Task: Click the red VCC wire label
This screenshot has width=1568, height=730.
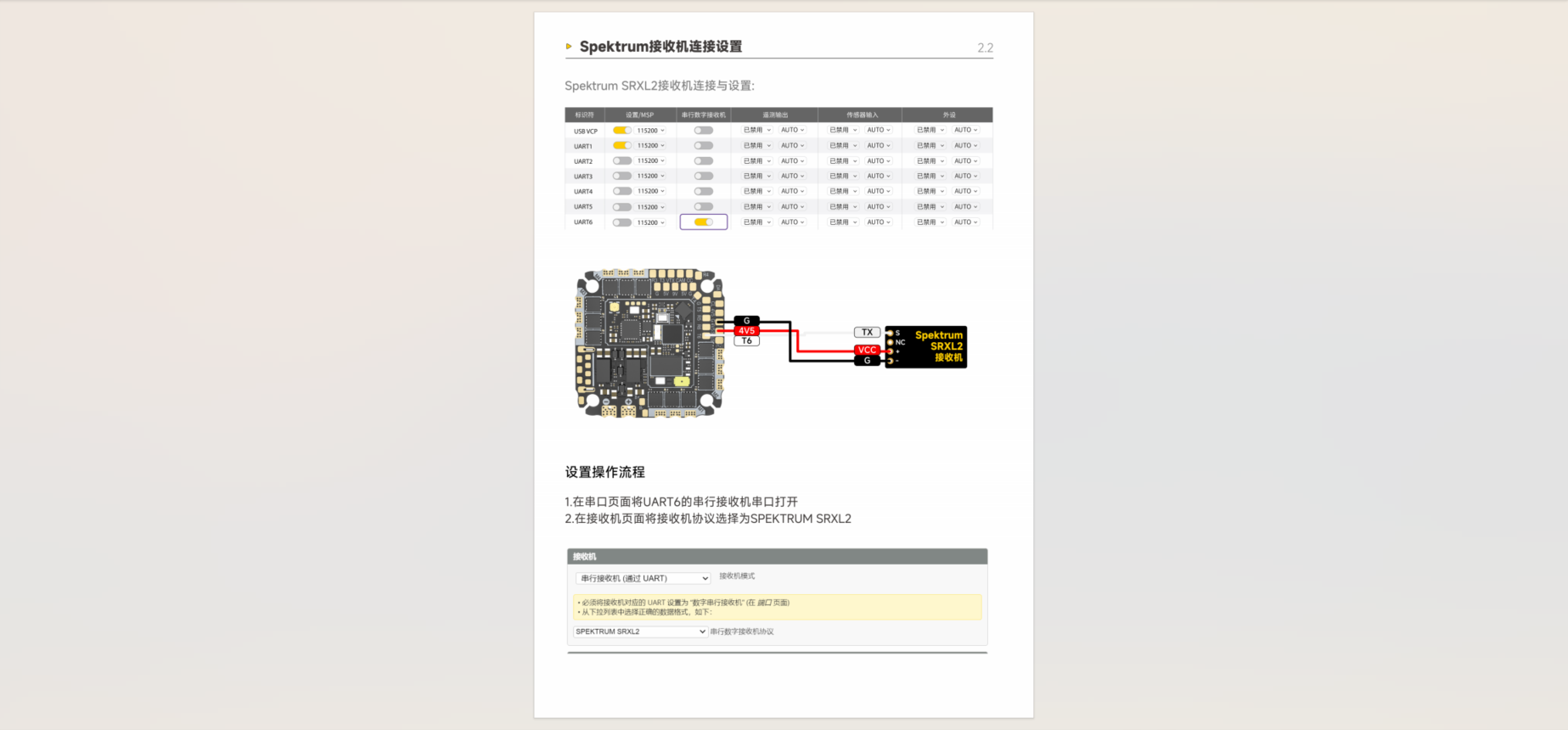Action: 867,350
